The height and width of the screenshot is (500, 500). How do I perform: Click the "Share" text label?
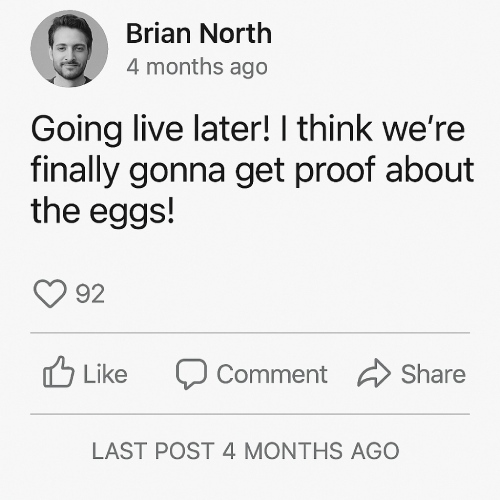click(433, 374)
